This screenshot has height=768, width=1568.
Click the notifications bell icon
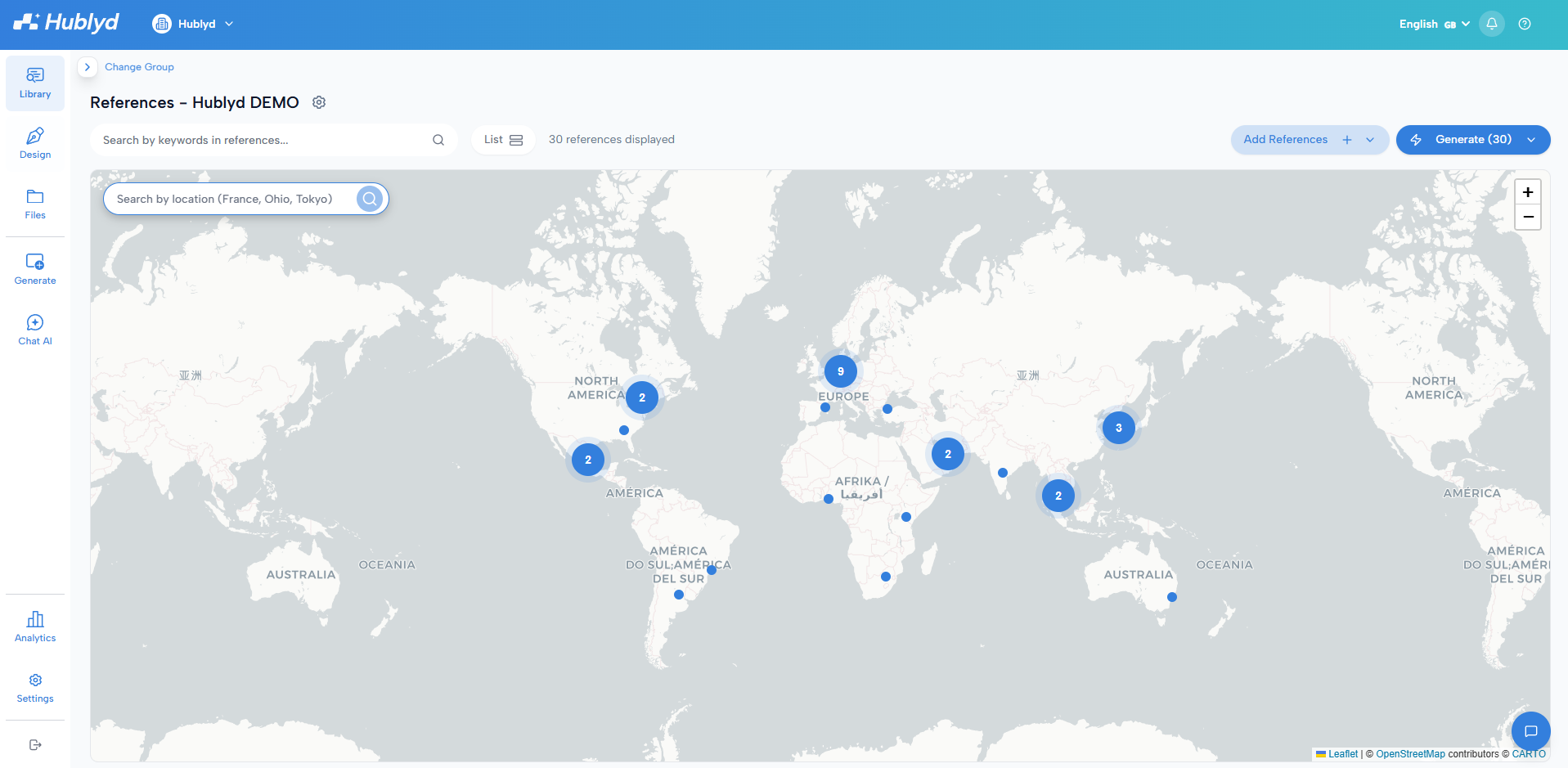click(x=1492, y=24)
